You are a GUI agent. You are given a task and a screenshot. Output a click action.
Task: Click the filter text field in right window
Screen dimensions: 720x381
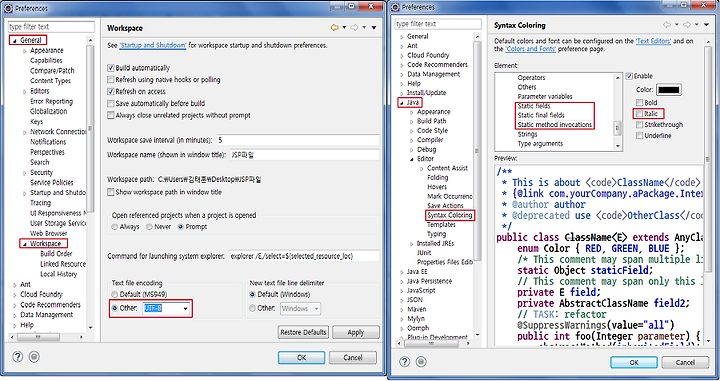pyautogui.click(x=438, y=24)
